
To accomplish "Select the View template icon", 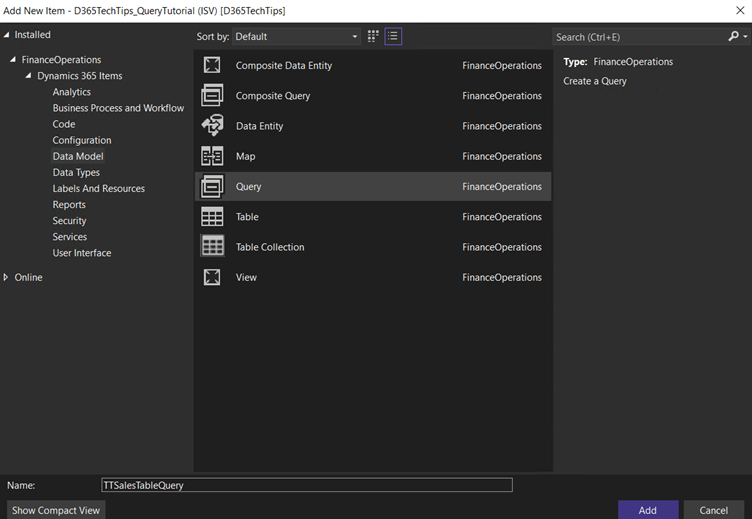I will pyautogui.click(x=212, y=277).
